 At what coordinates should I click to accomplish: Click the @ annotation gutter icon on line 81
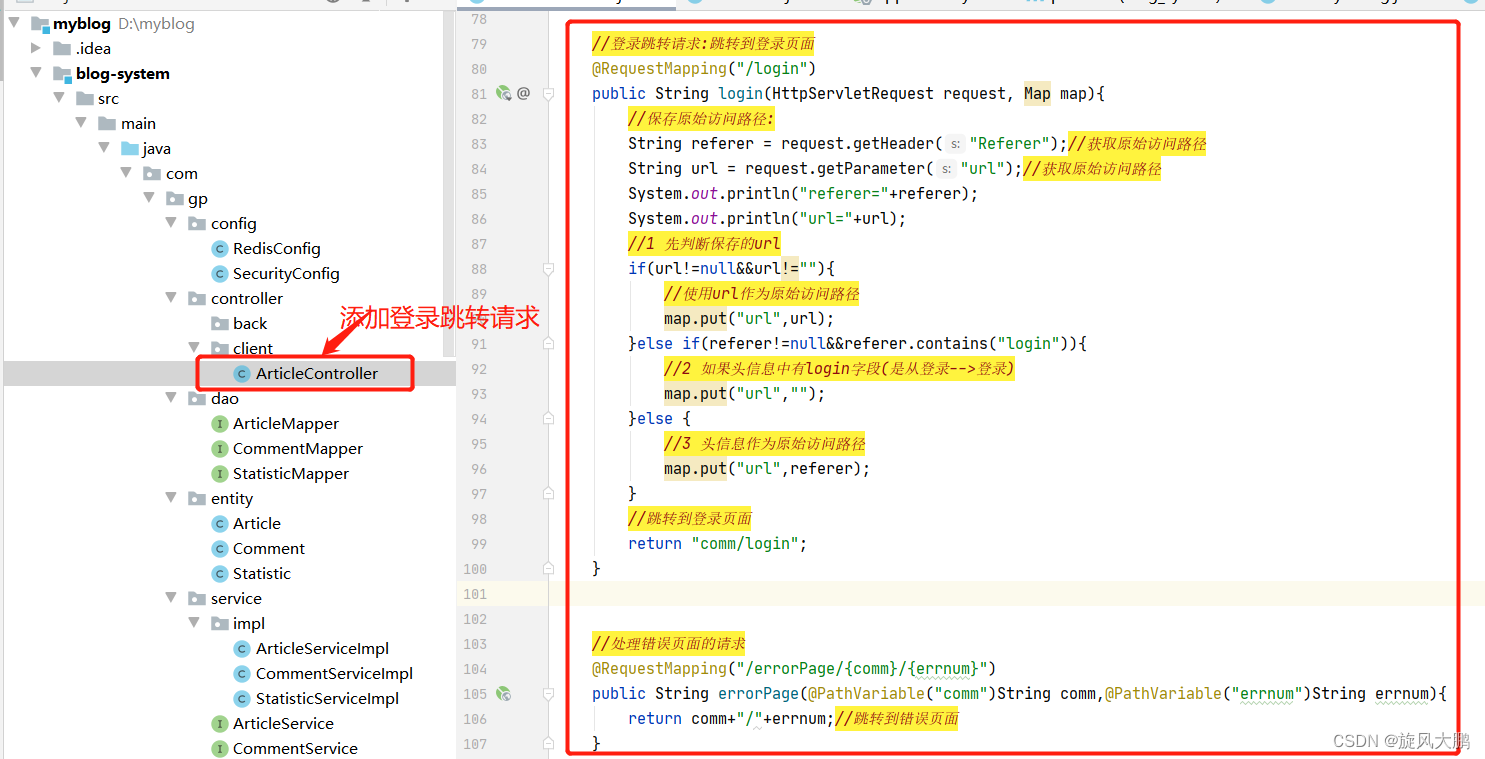pyautogui.click(x=523, y=93)
